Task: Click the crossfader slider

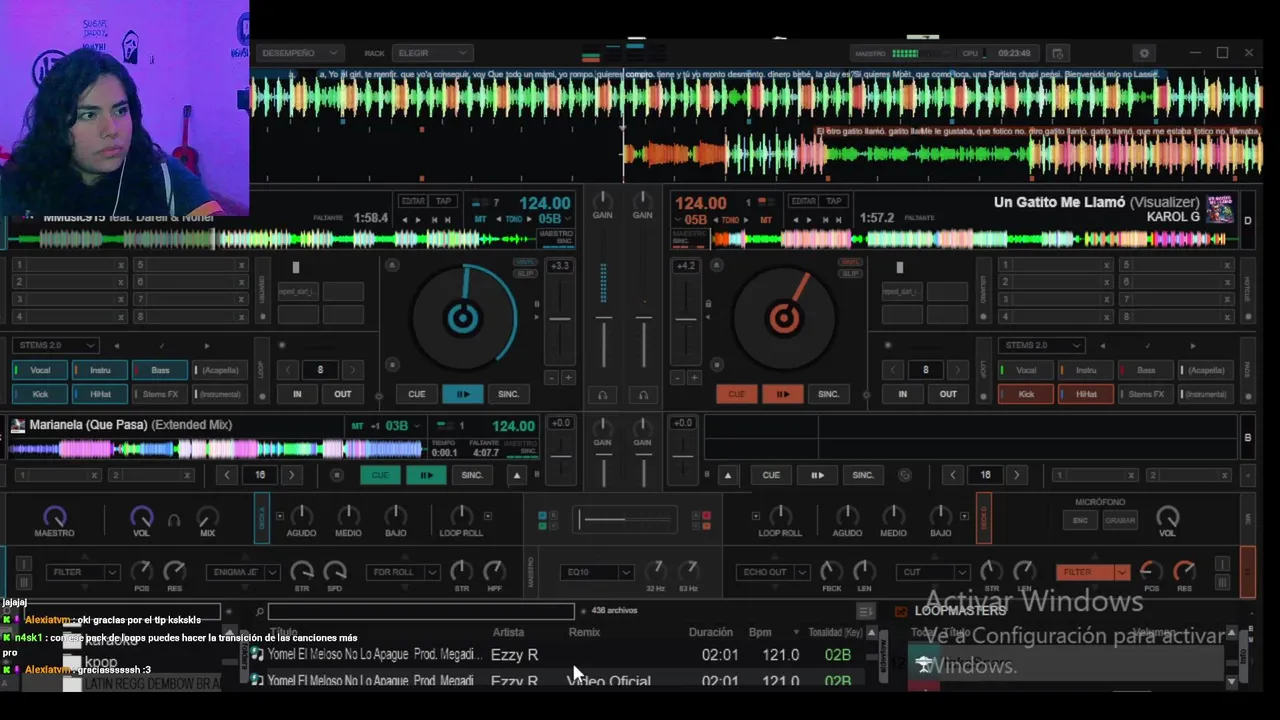Action: pos(627,519)
